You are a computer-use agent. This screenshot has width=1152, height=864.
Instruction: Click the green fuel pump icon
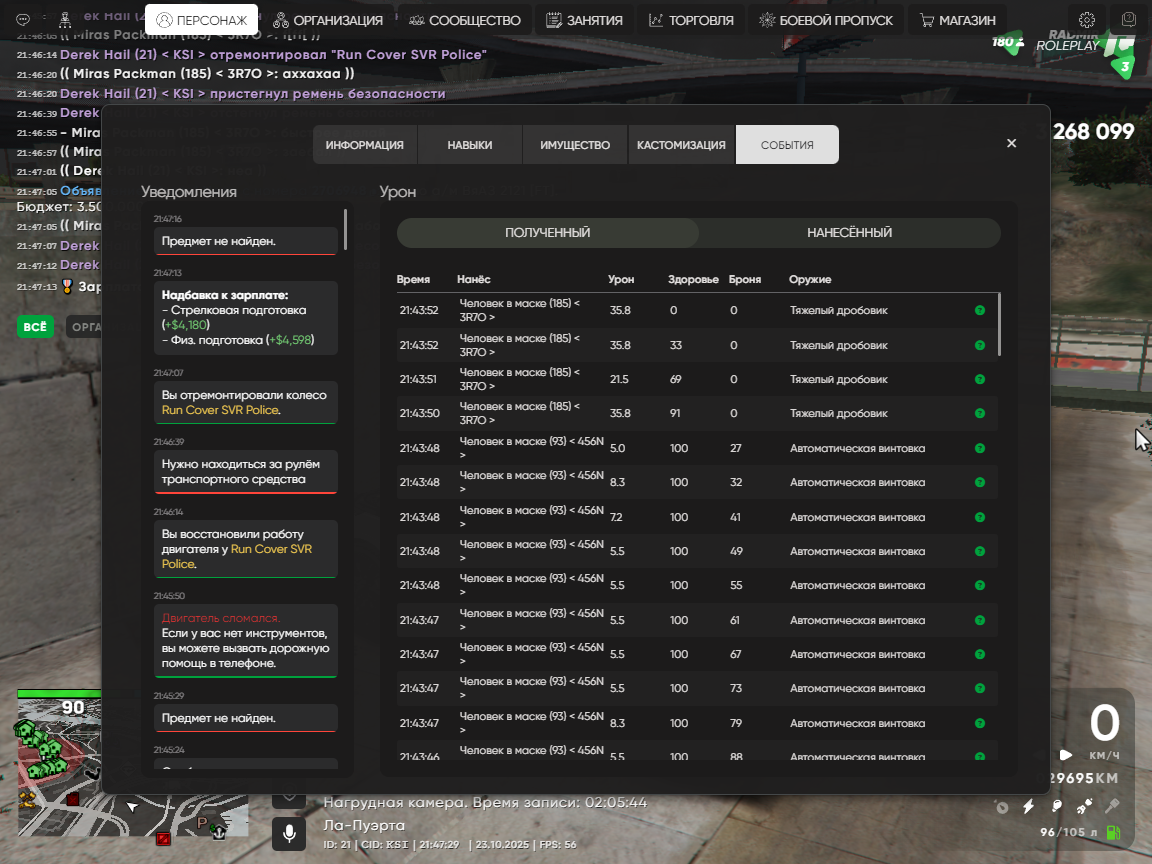coord(1112,832)
